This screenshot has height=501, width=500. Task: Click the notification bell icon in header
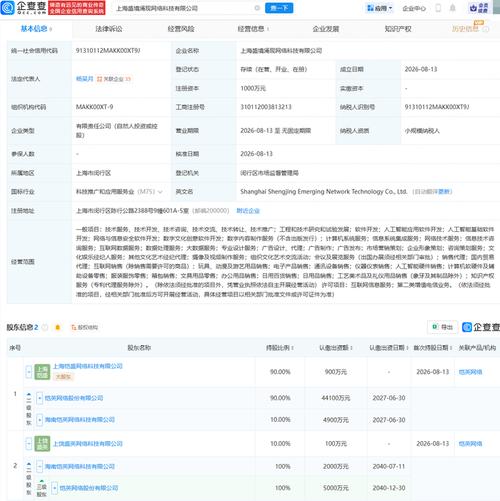click(452, 8)
